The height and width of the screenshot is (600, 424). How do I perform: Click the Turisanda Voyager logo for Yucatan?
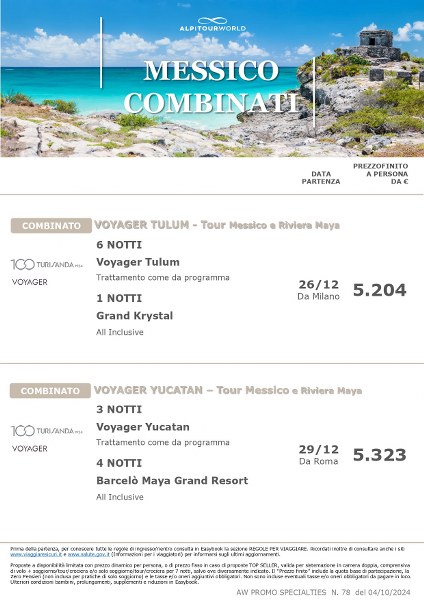tap(46, 439)
